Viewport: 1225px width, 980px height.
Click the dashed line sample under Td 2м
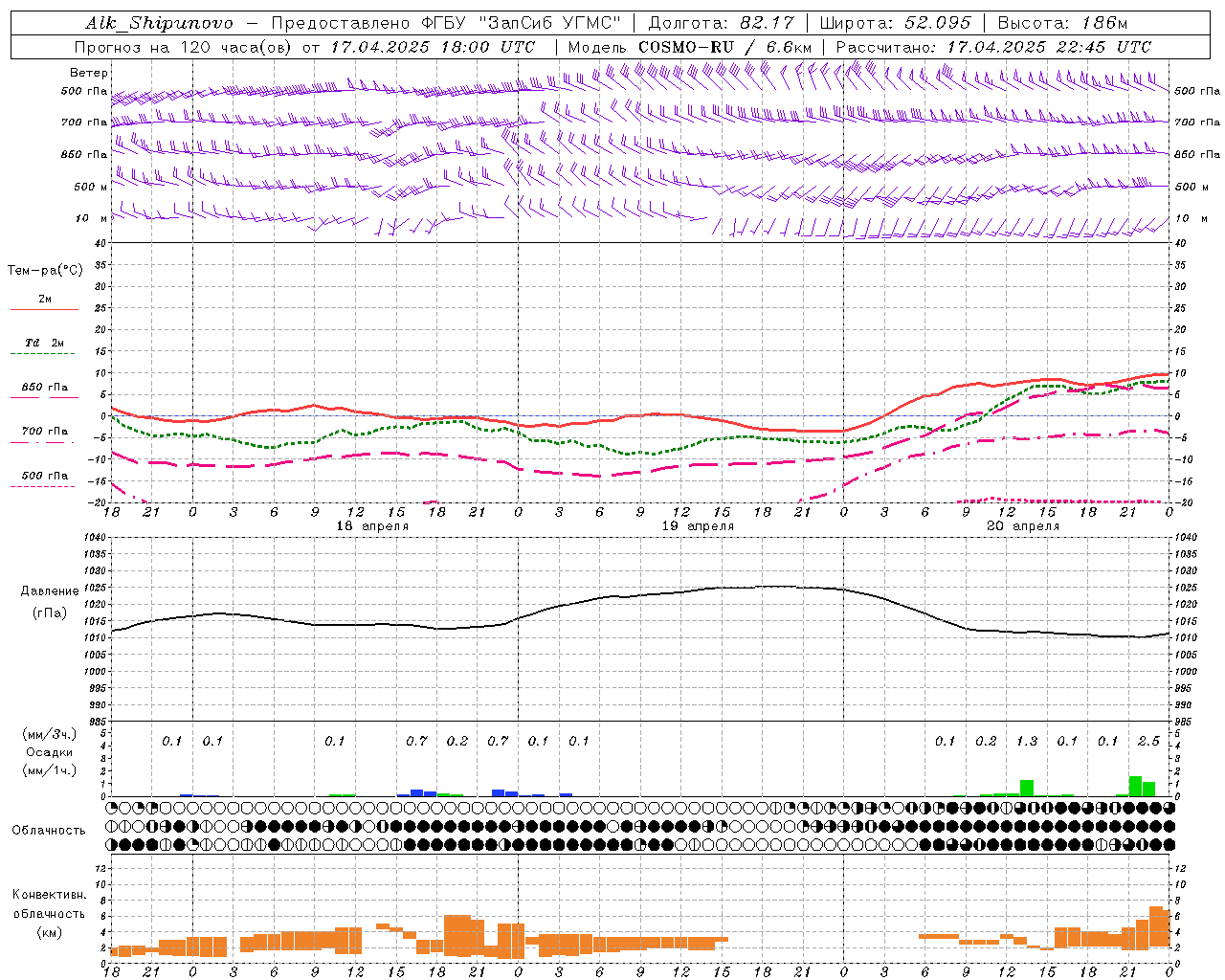[x=42, y=354]
